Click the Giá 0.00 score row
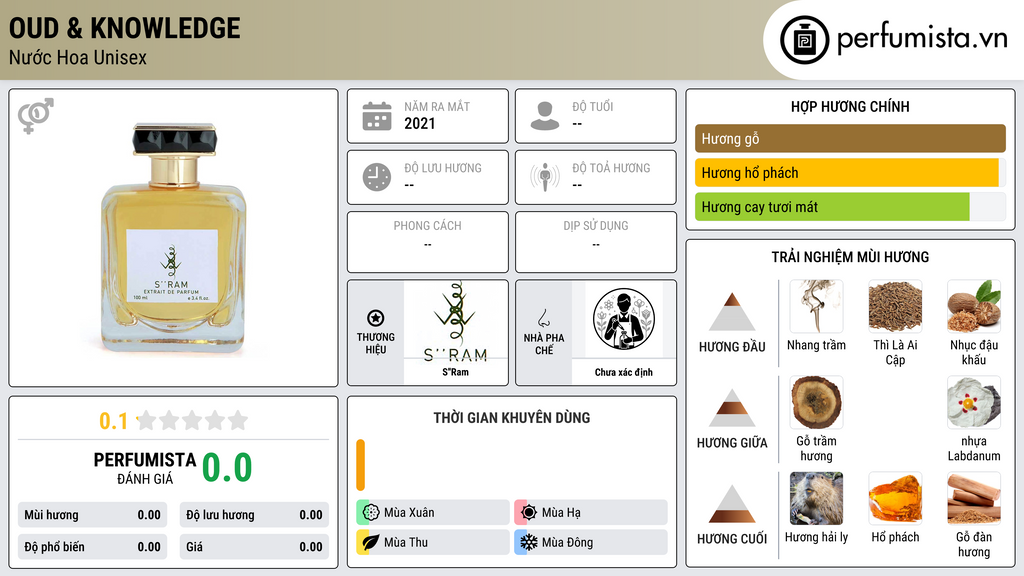 click(x=254, y=547)
